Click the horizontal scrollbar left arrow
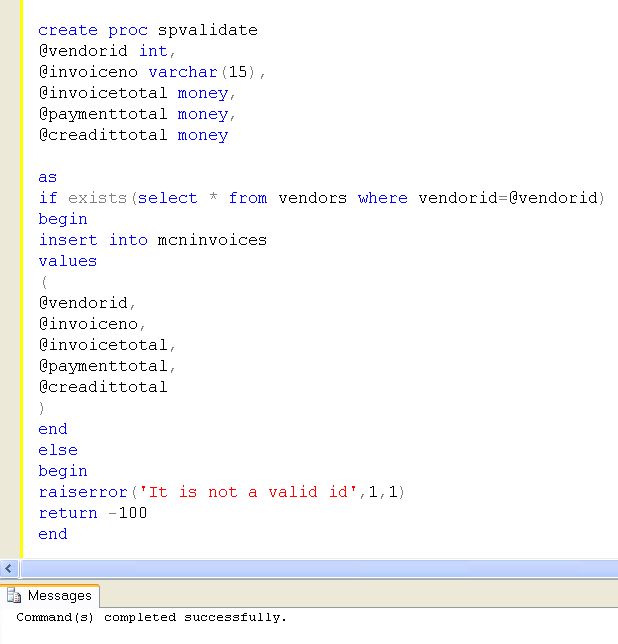Viewport: 618px width, 644px height. tap(9, 569)
